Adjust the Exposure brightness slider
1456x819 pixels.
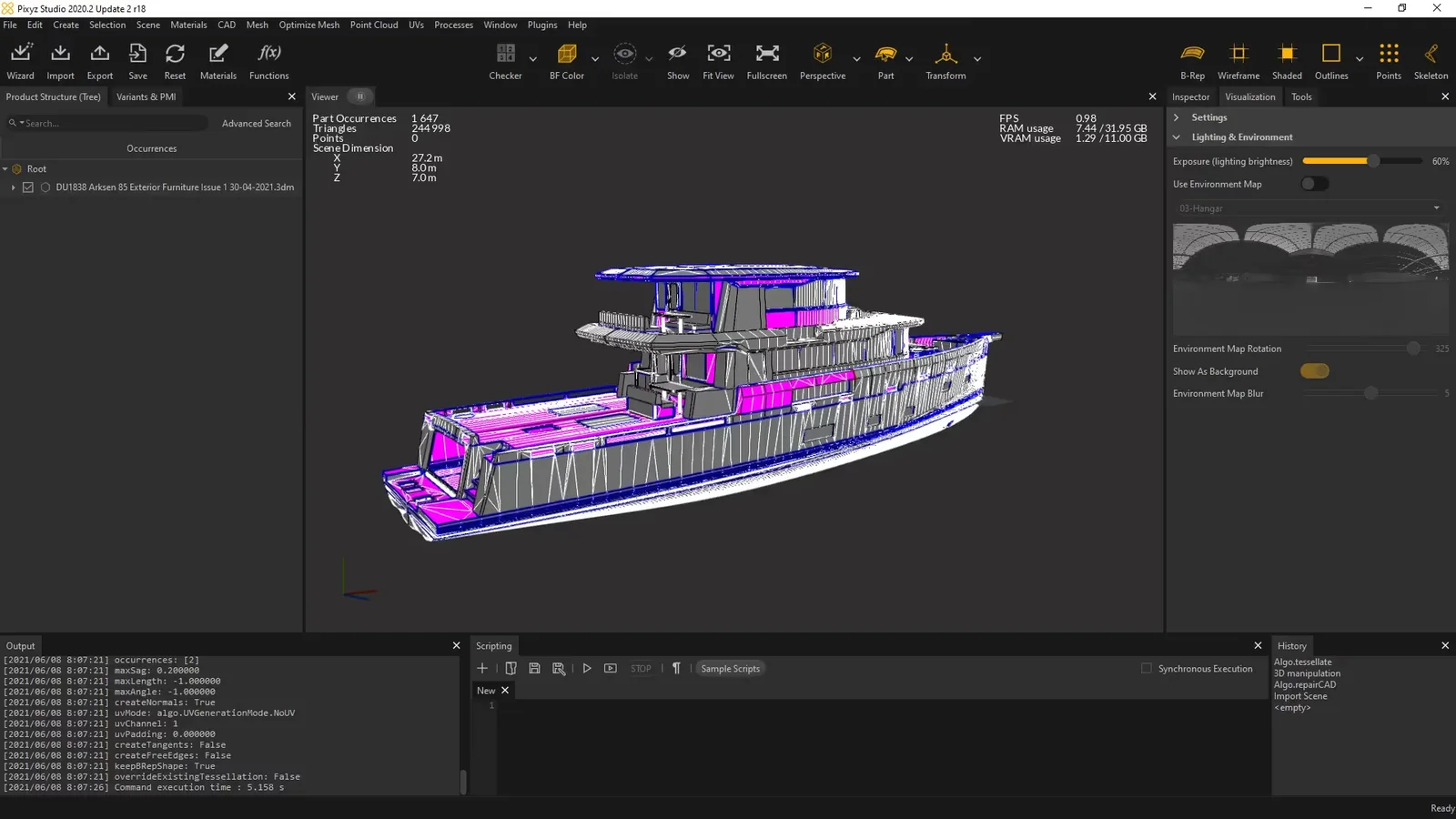1363,161
